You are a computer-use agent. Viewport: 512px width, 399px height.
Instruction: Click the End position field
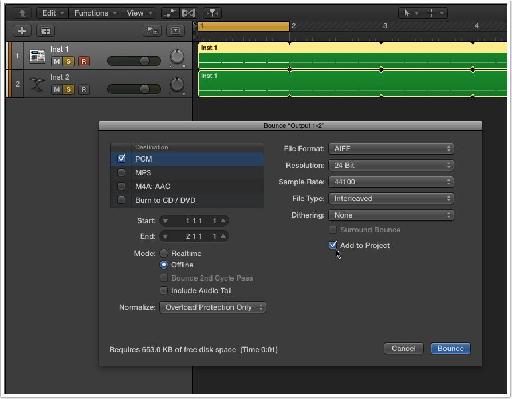[x=194, y=236]
